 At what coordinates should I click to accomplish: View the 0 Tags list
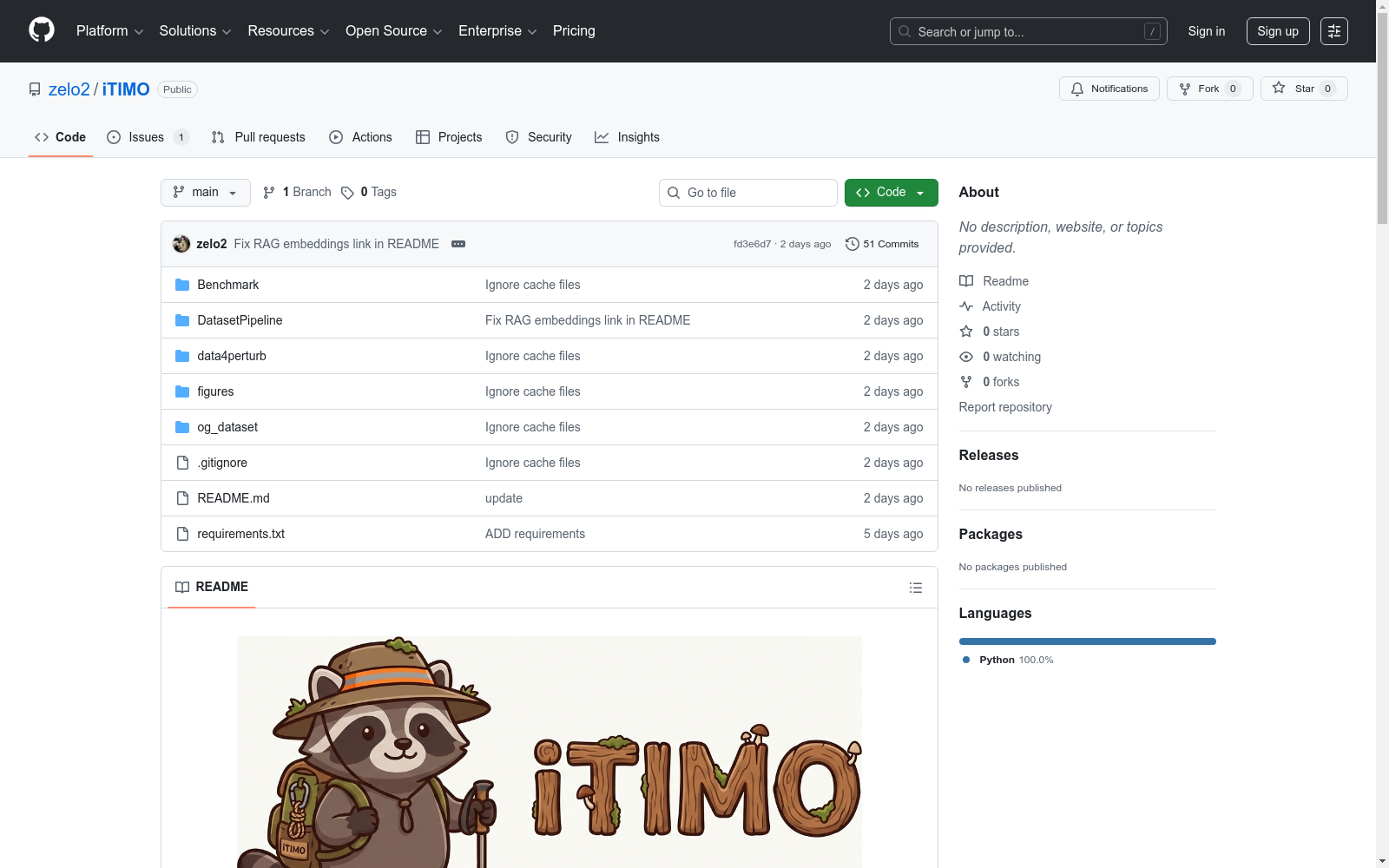click(369, 192)
